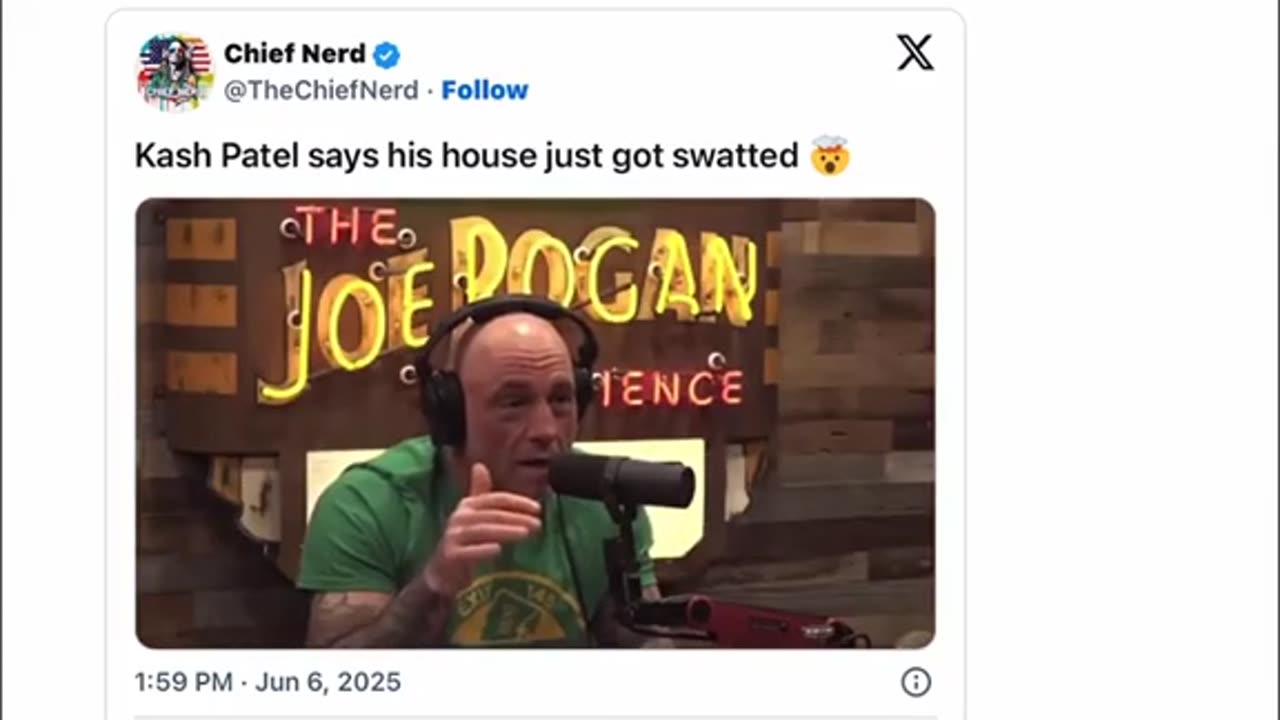Open the X logo link

coord(915,53)
